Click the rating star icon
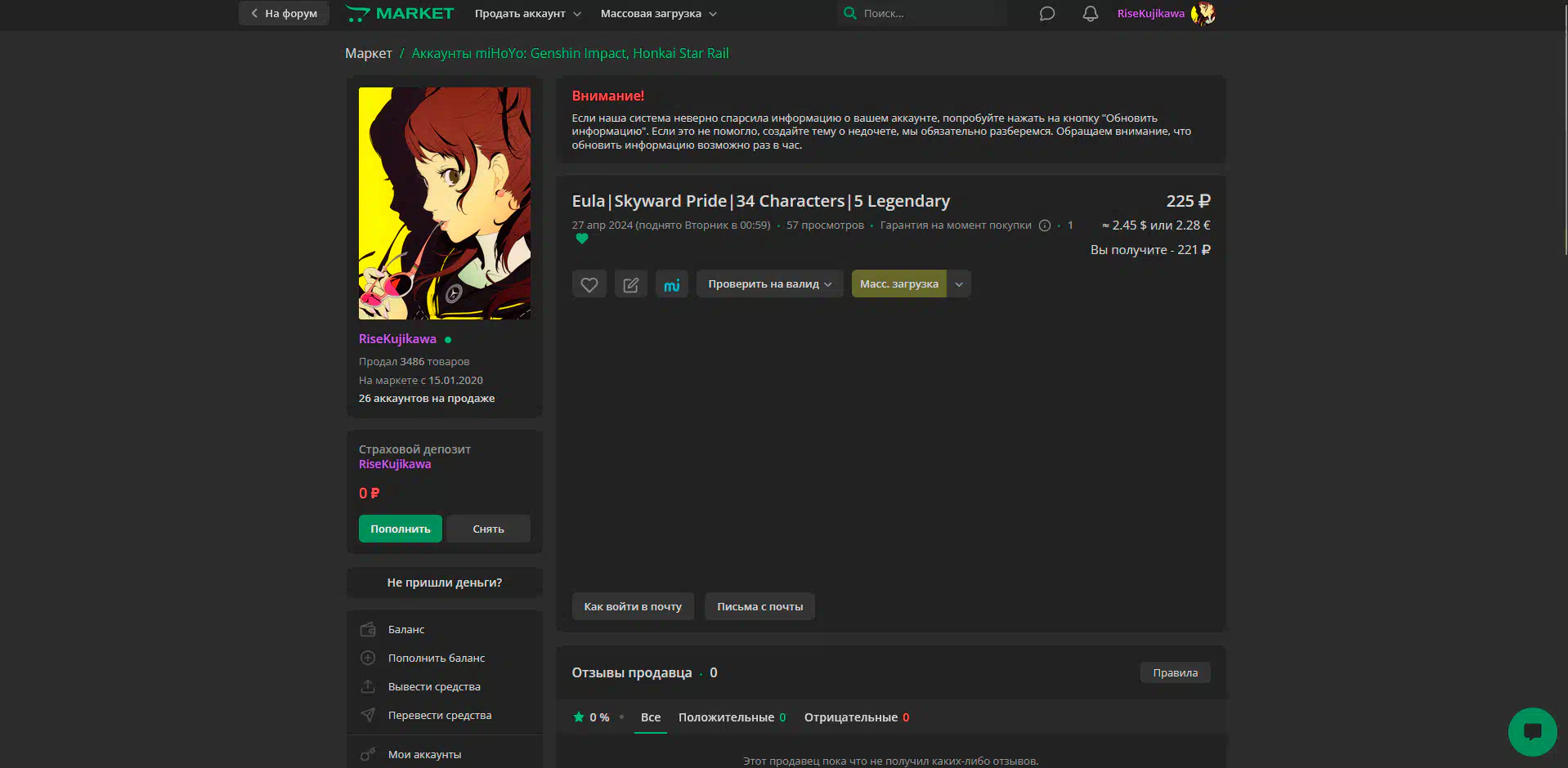 point(579,717)
